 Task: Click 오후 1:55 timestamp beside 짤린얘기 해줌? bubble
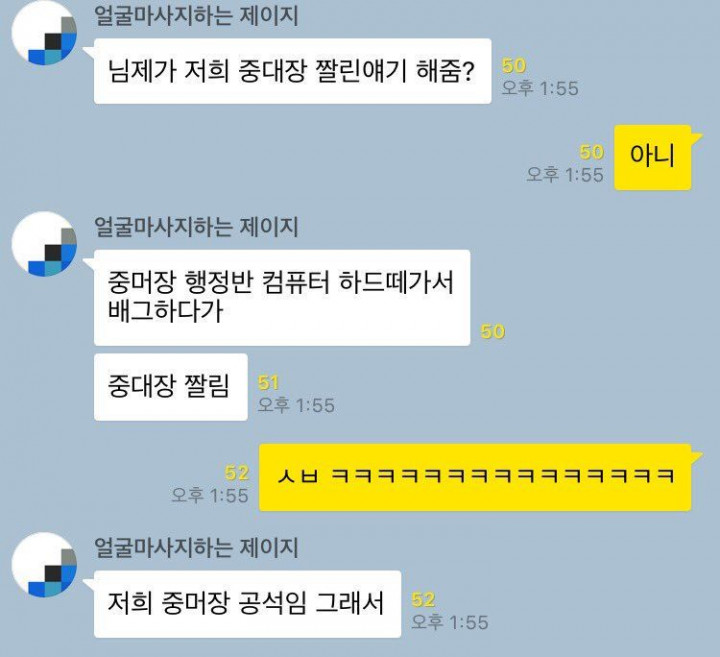(540, 88)
